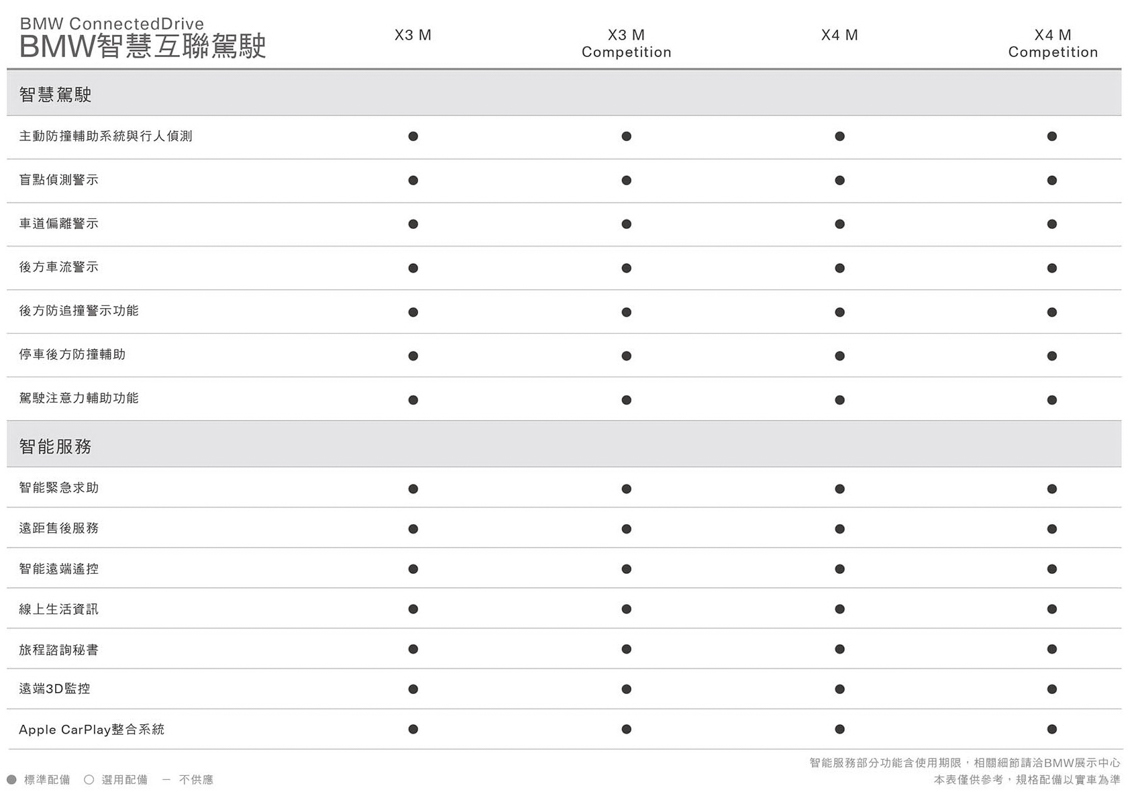Image resolution: width=1132 pixels, height=800 pixels.
Task: Click the 盲點偵測警示 row label
Action: 58,180
